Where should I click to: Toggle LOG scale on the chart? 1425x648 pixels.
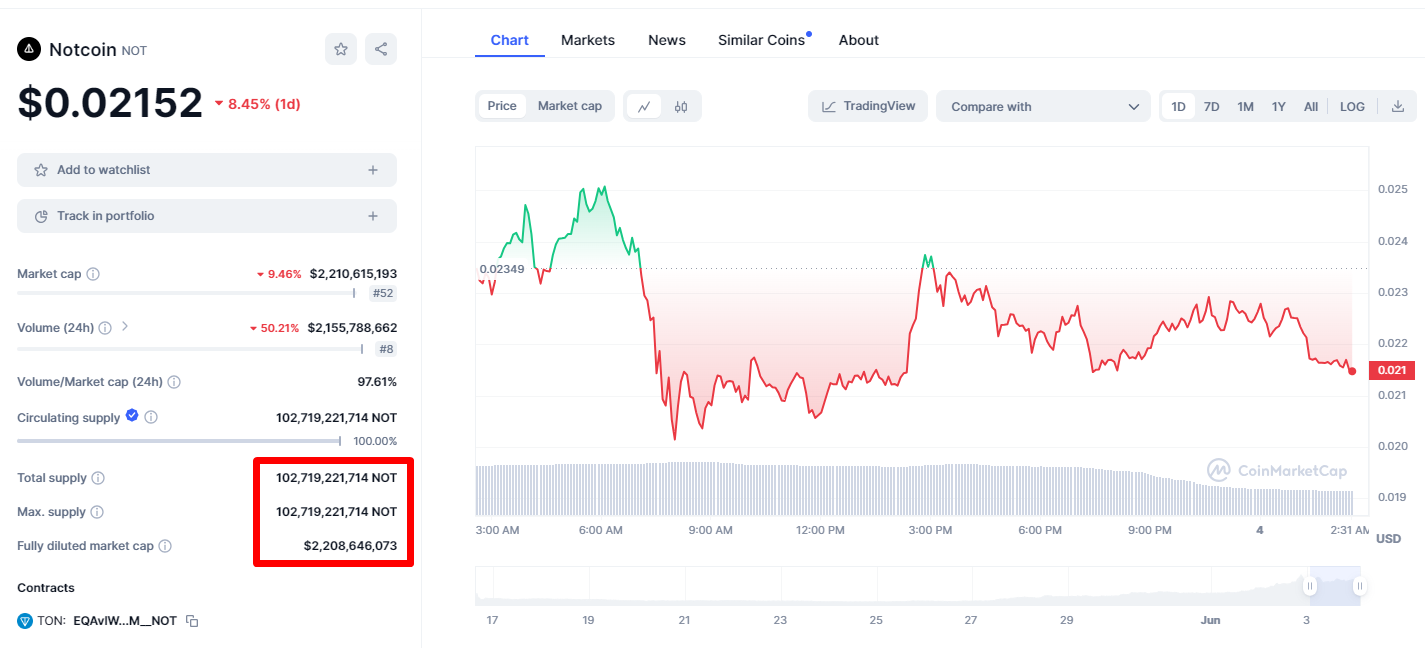point(1352,106)
